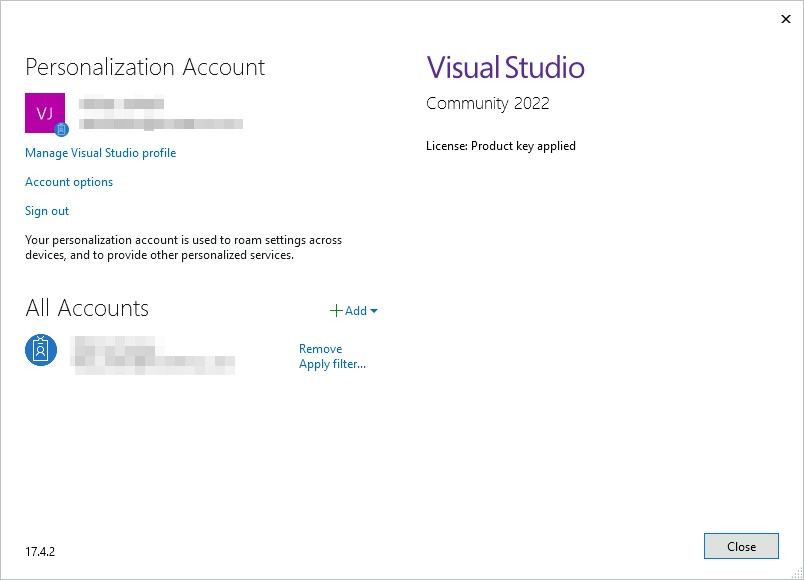Viewport: 804px width, 580px height.
Task: Click the Close button
Action: click(x=741, y=546)
